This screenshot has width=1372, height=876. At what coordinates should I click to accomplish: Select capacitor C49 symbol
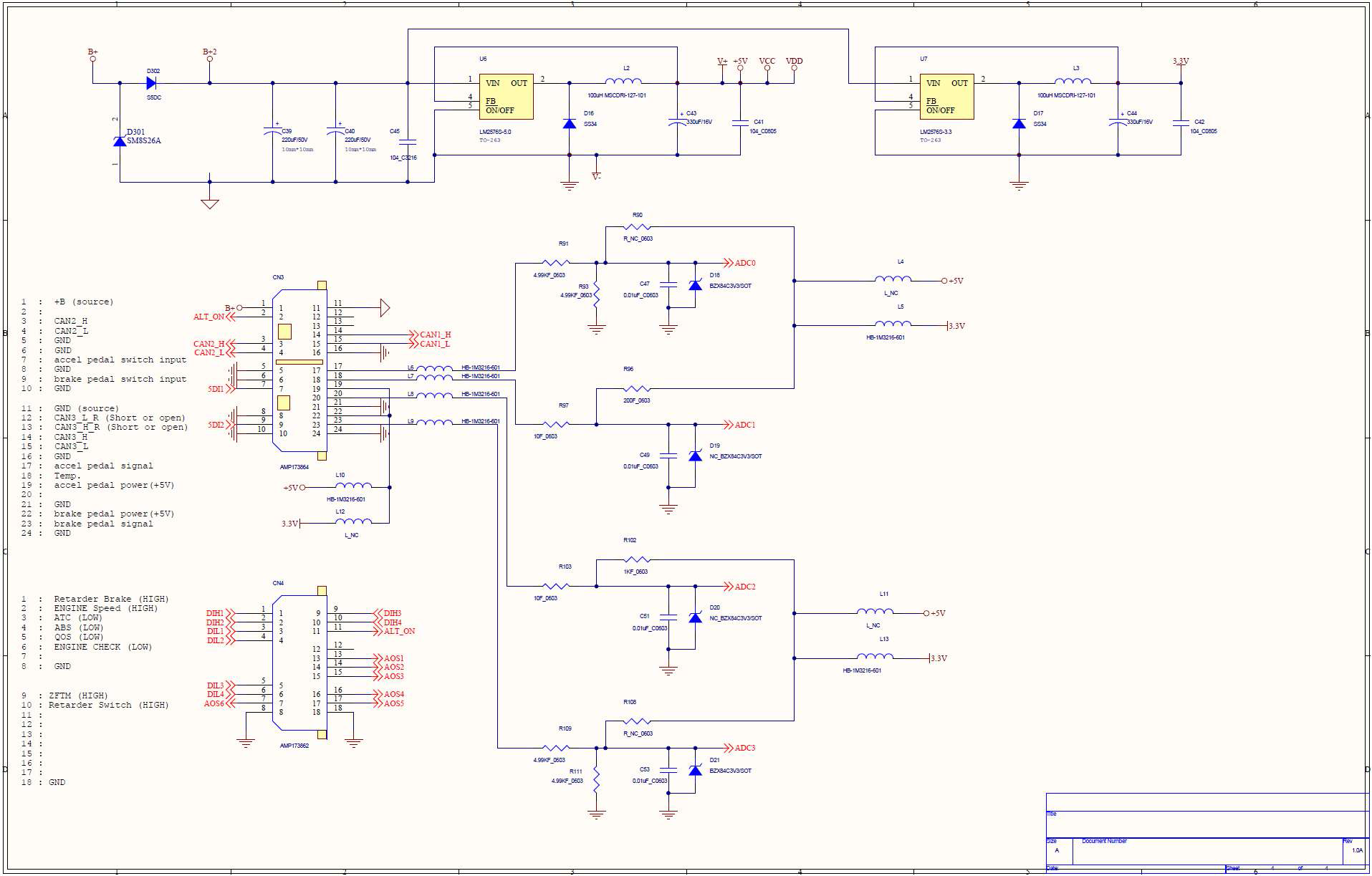click(668, 456)
